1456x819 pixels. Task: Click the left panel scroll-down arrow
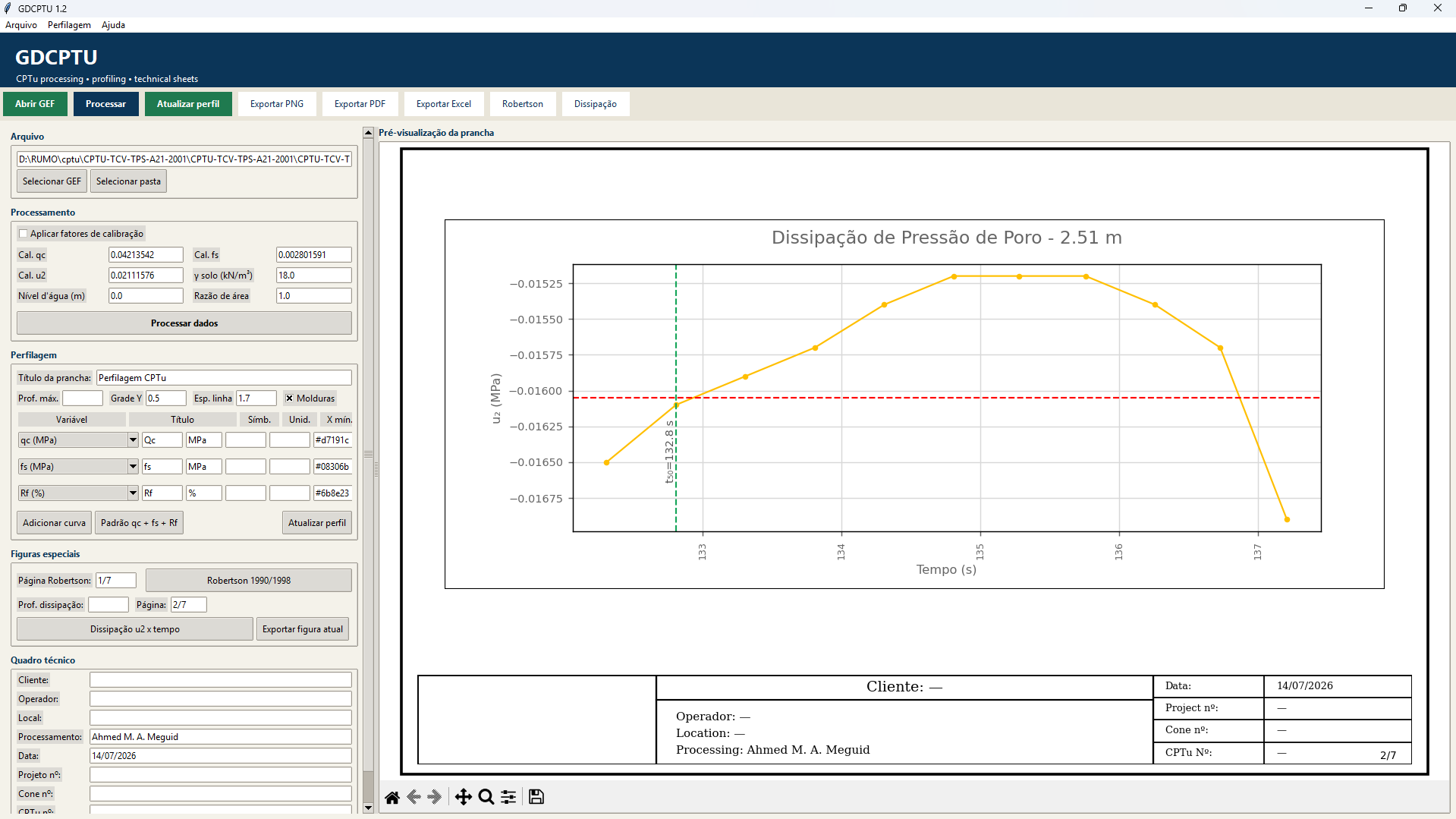pos(368,808)
